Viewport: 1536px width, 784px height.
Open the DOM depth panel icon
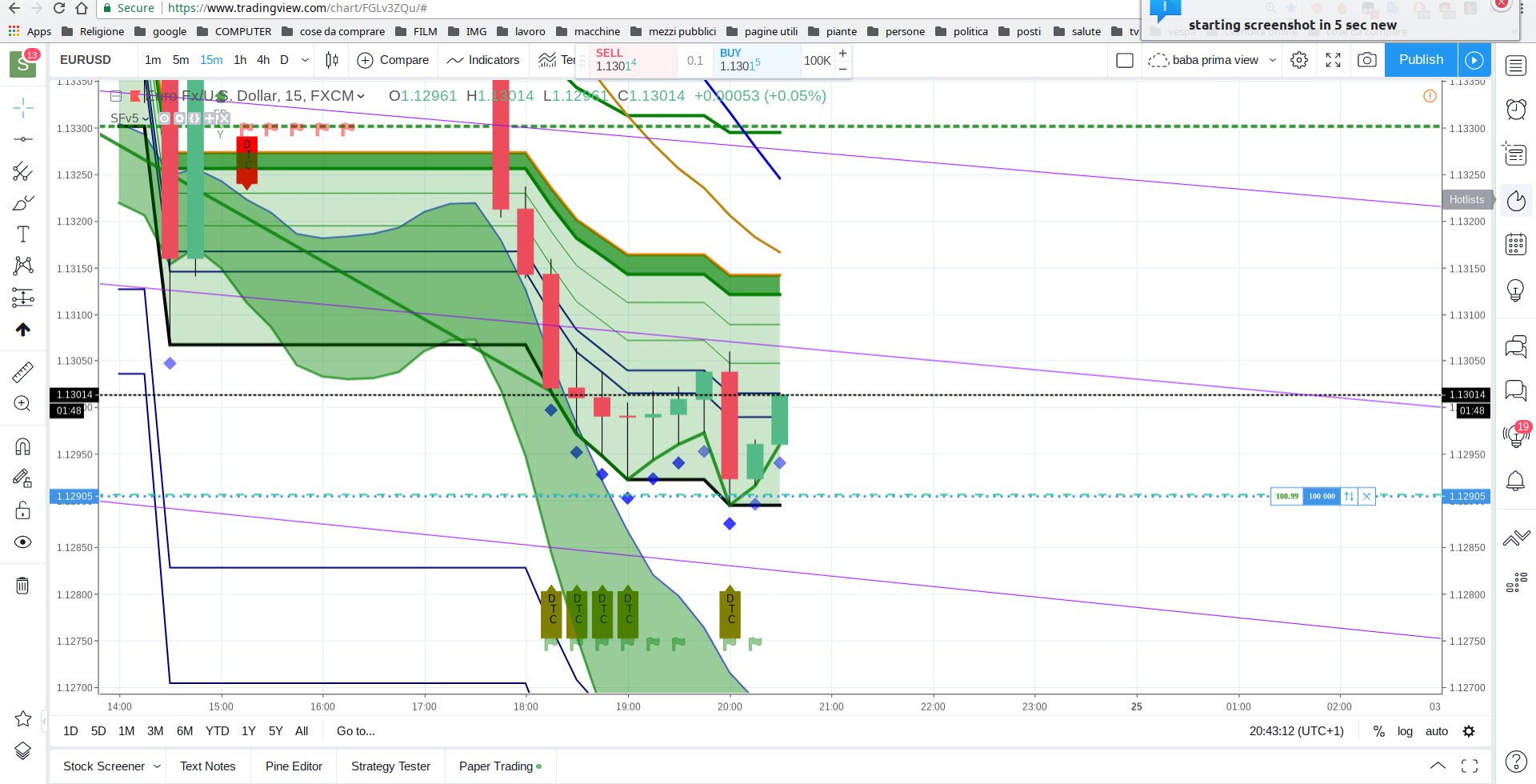[x=1516, y=582]
